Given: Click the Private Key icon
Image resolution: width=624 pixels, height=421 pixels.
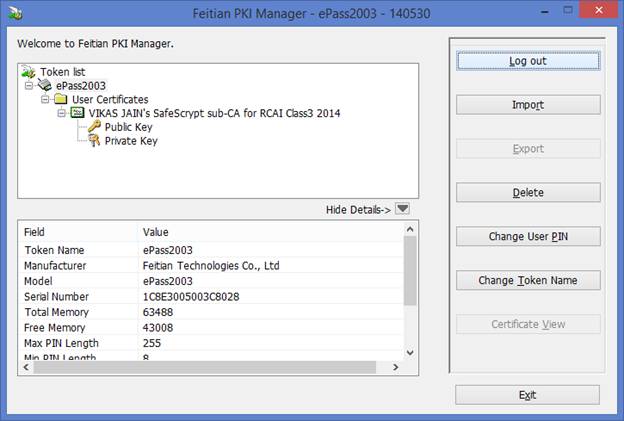Looking at the screenshot, I should coord(94,140).
